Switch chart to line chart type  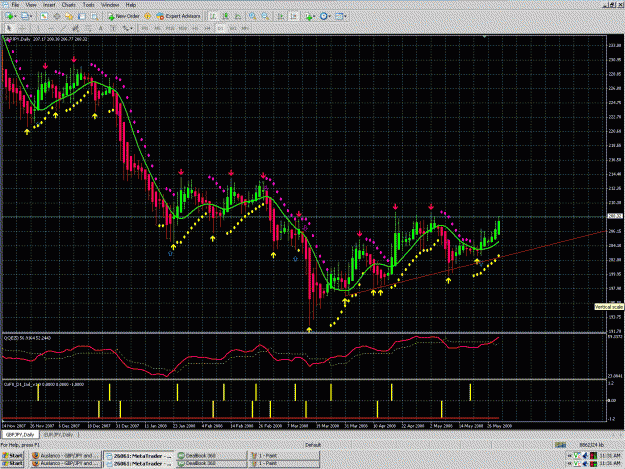tap(238, 16)
